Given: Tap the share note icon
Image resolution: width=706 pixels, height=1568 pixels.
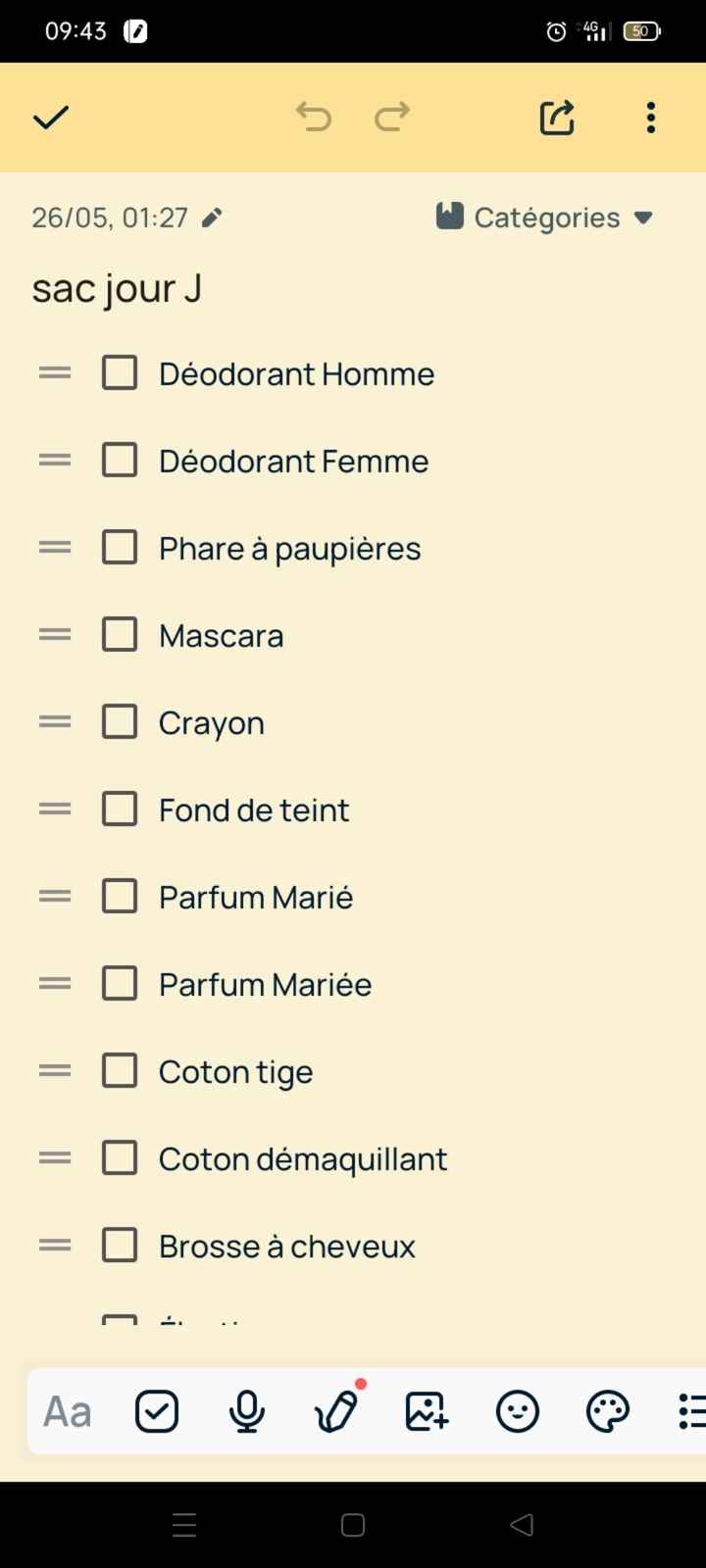Looking at the screenshot, I should tap(556, 117).
